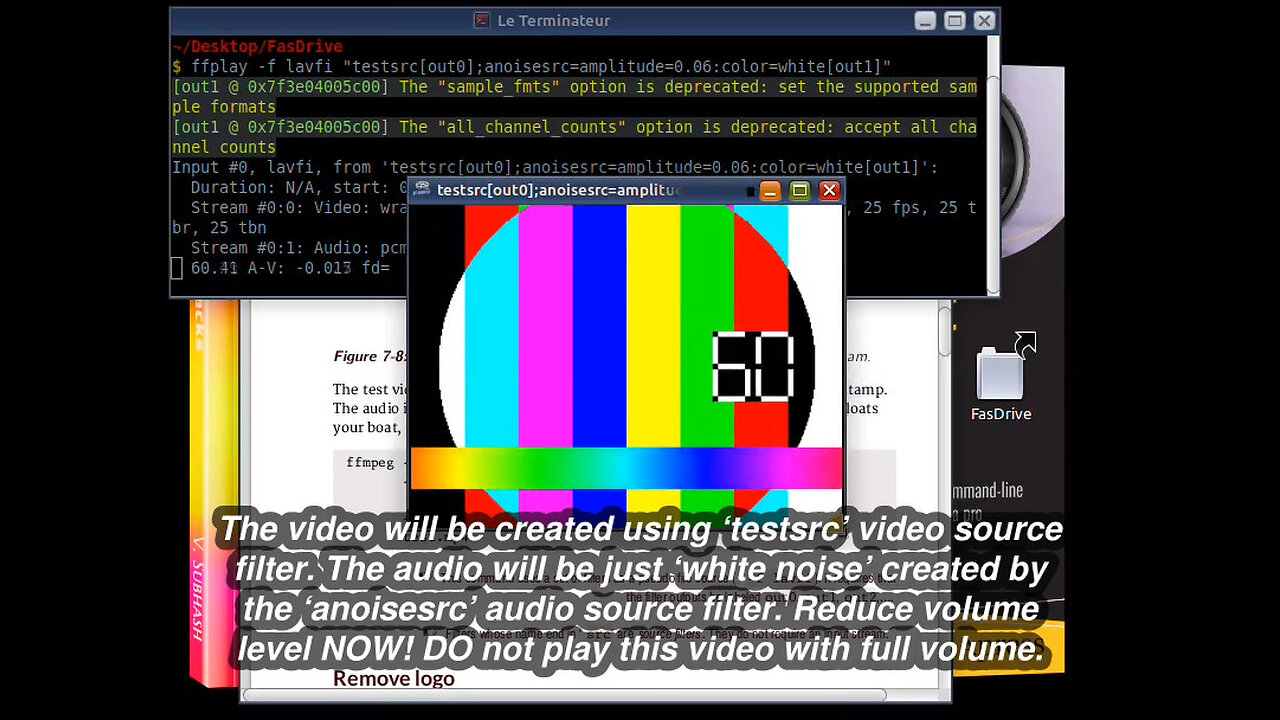Maximize the Le Terminateur terminal window

click(955, 21)
